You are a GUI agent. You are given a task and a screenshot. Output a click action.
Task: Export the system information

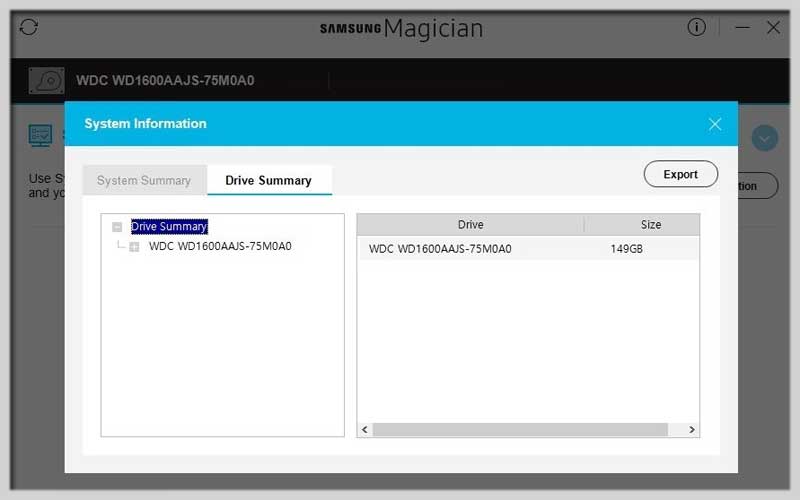point(681,174)
